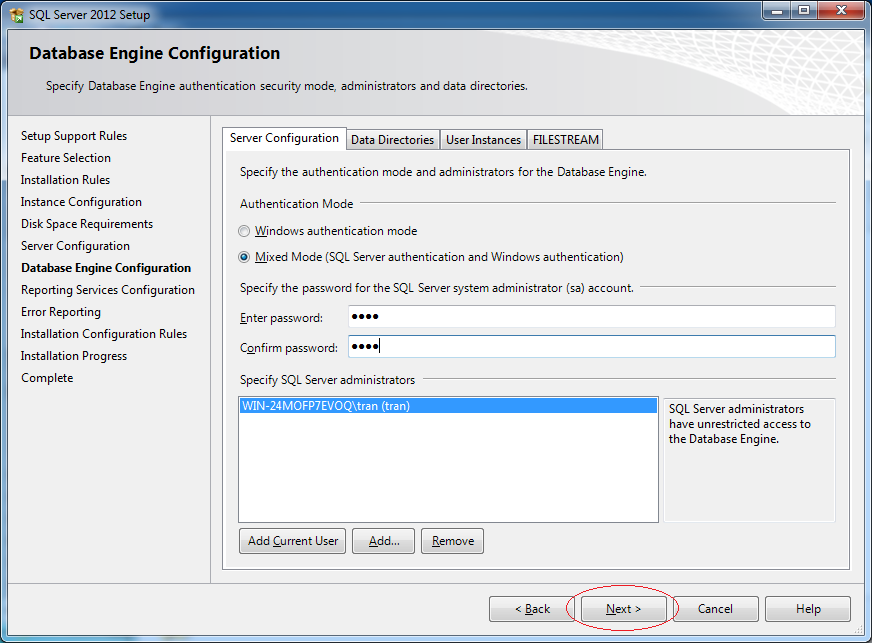Proceed with the Next > button

[623, 609]
